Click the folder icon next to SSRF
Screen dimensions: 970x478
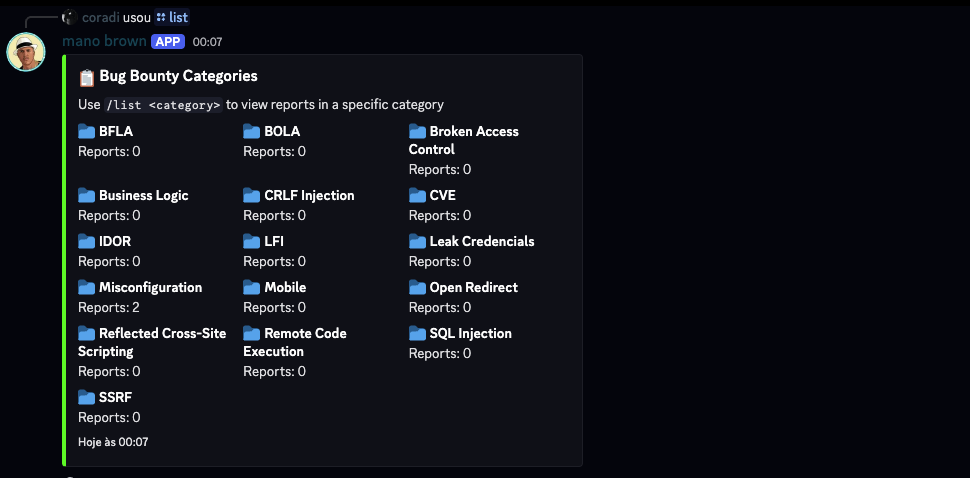point(87,397)
